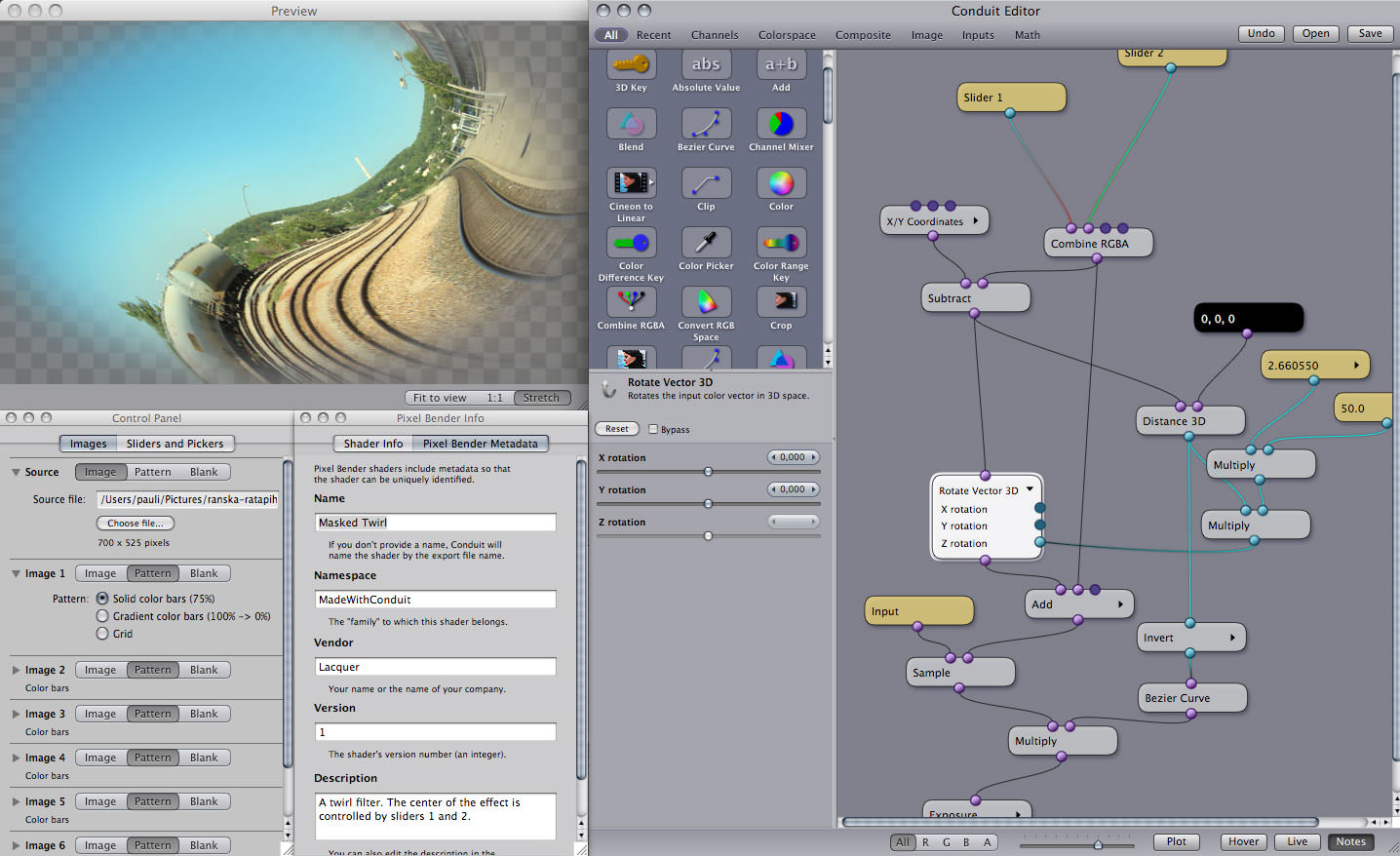Set Source to Blank mode
Viewport: 1400px width, 856px height.
pos(205,472)
